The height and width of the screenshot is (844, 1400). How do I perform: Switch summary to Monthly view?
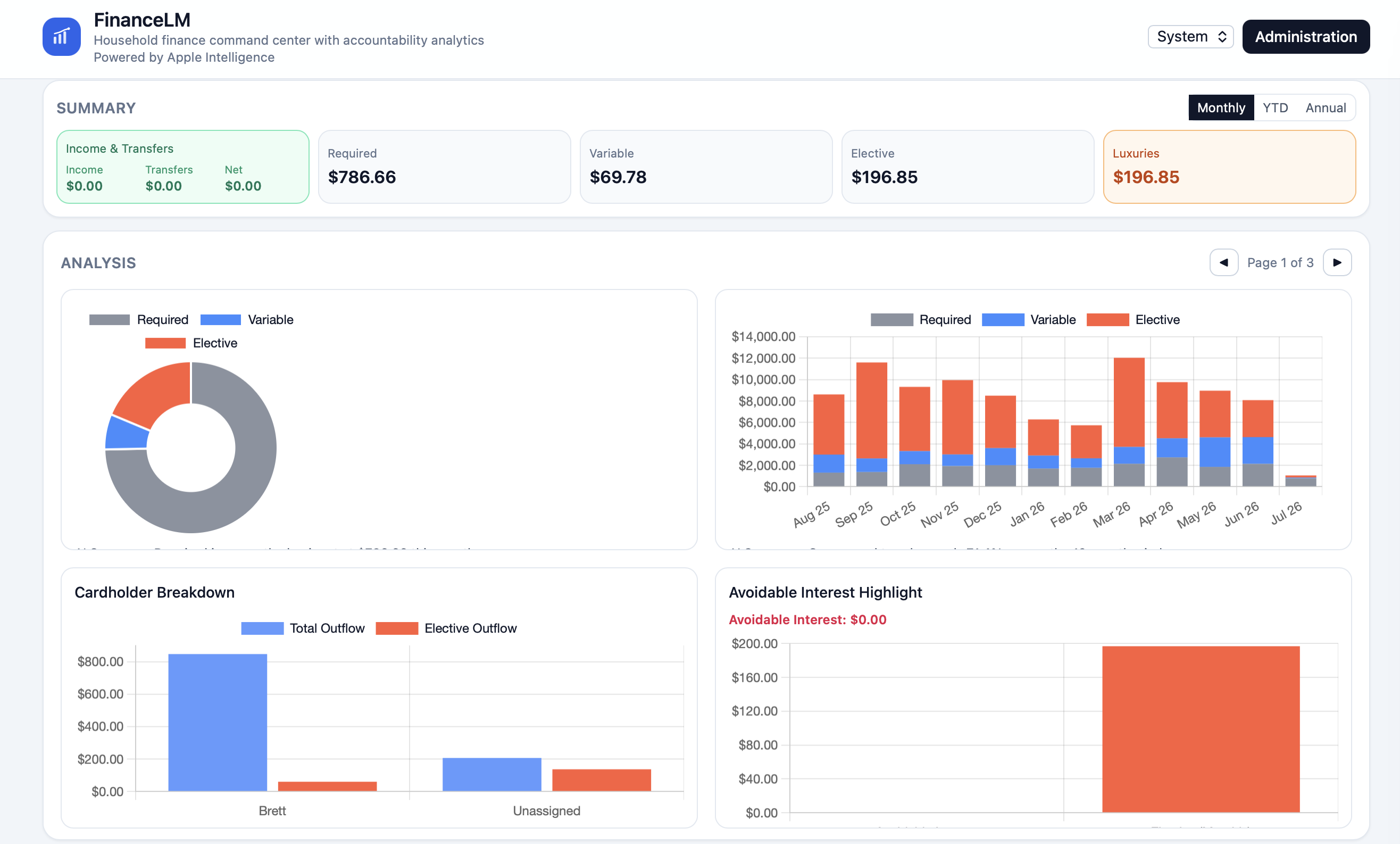click(1221, 107)
